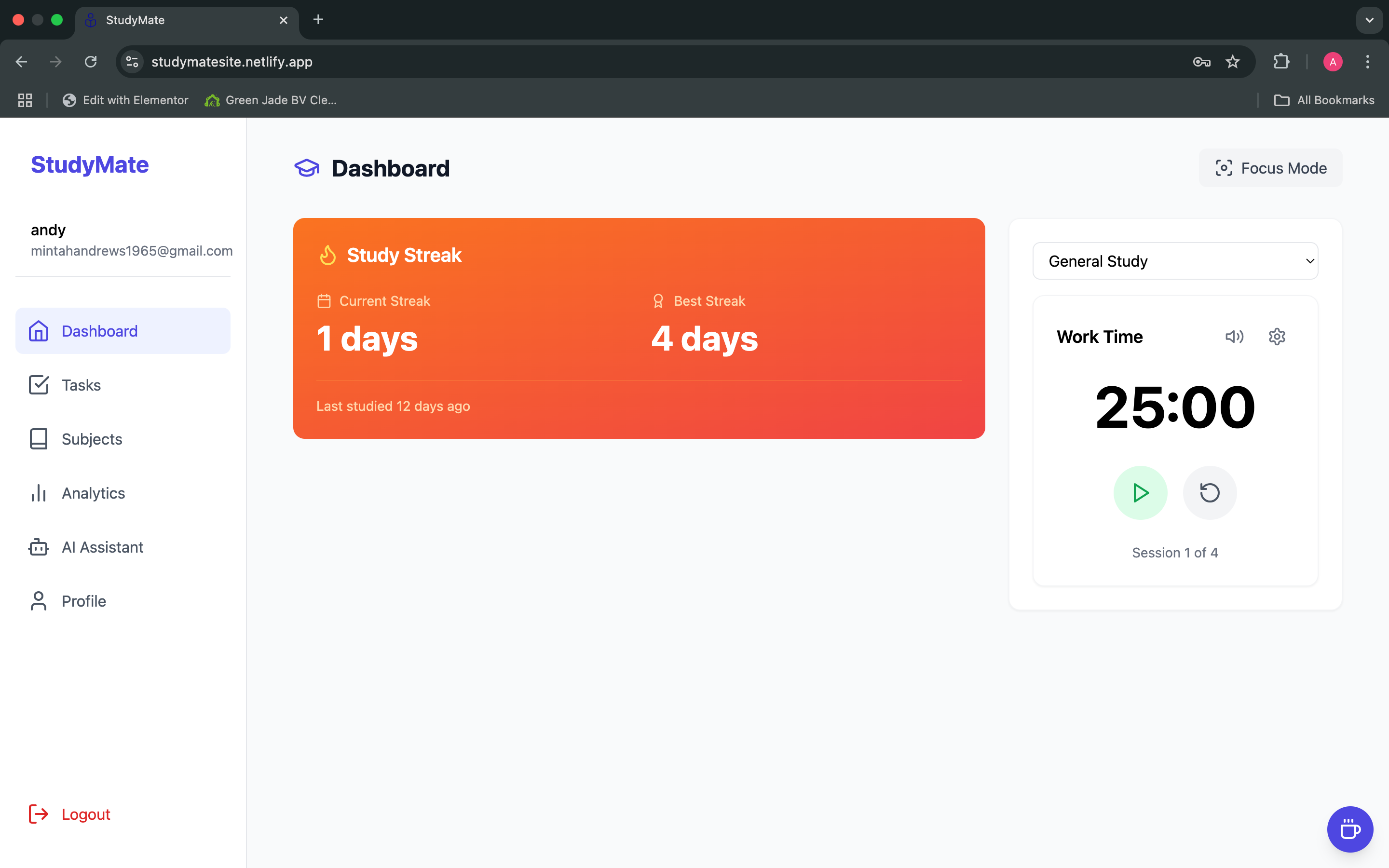
Task: Expand the General Study subject dropdown
Action: point(1175,261)
